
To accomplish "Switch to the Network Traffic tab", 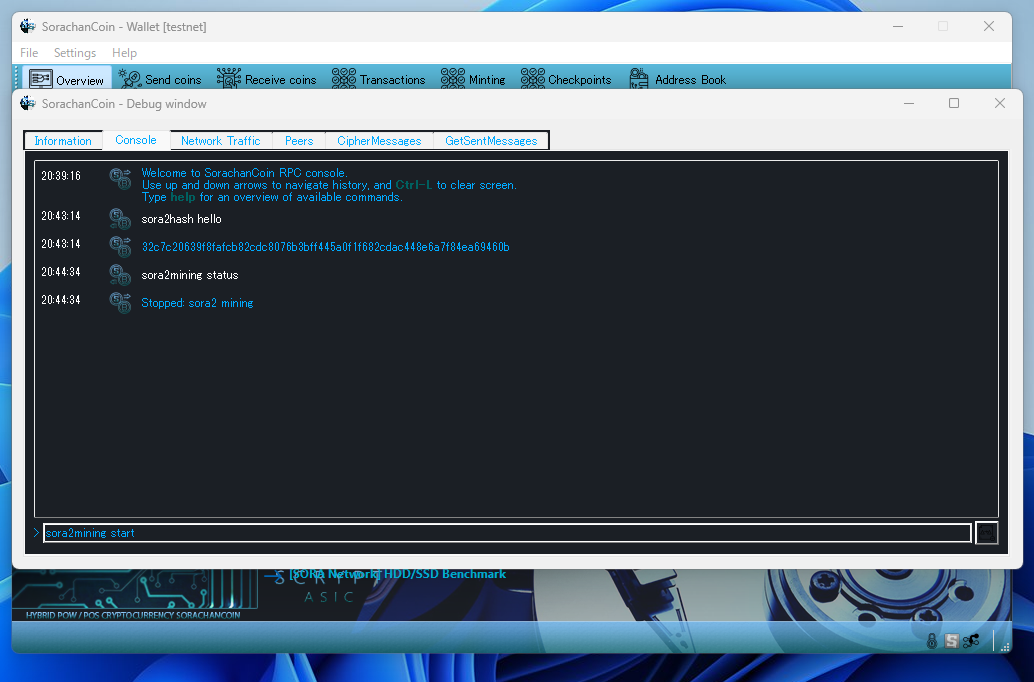I will tap(220, 141).
